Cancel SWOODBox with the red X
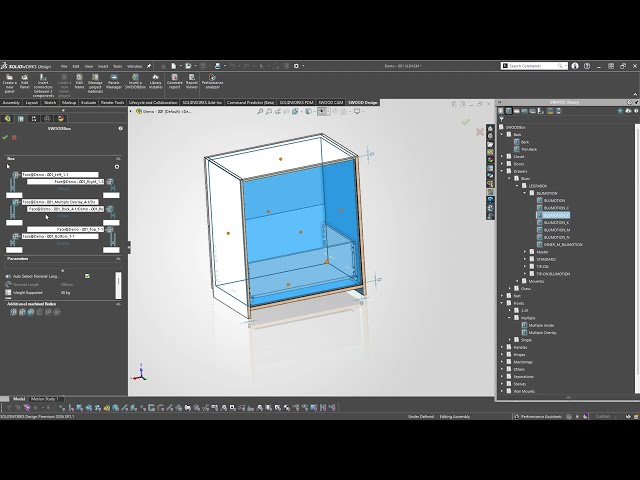The image size is (640, 480). (x=14, y=138)
